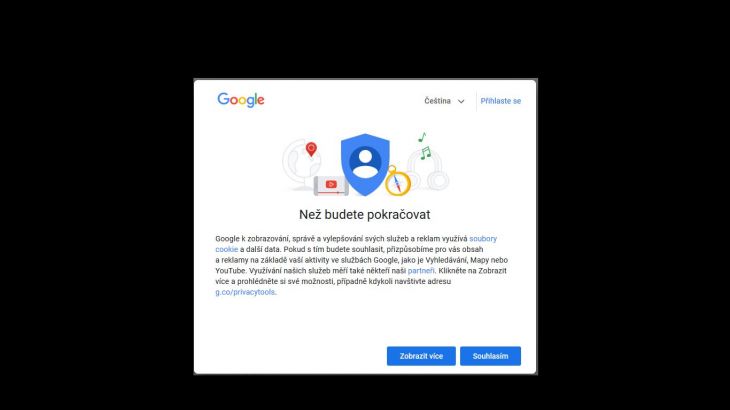This screenshot has height=410, width=730.
Task: Click the grey globe illustration
Action: coord(300,165)
